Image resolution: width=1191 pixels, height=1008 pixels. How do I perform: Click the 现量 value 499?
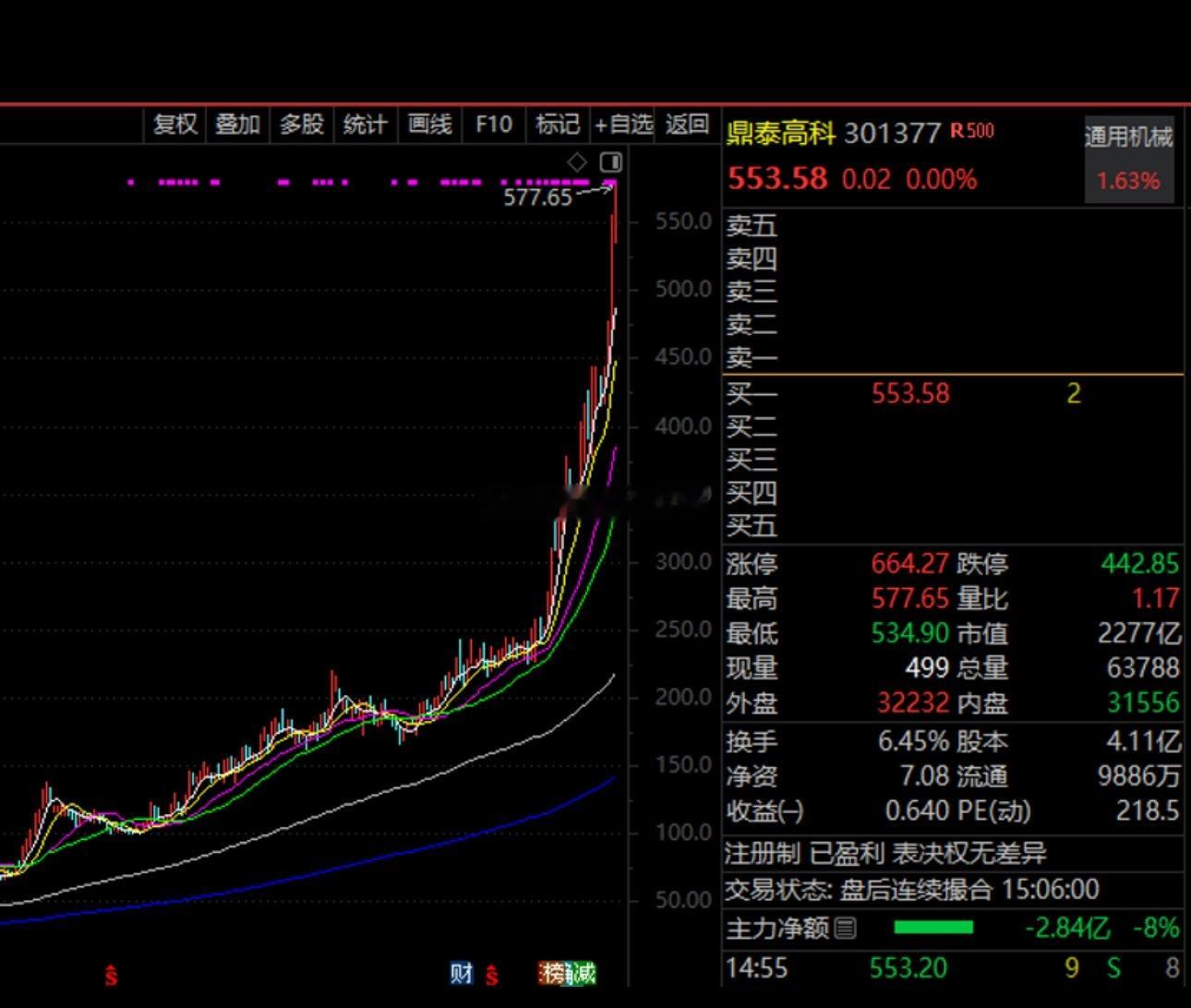927,667
